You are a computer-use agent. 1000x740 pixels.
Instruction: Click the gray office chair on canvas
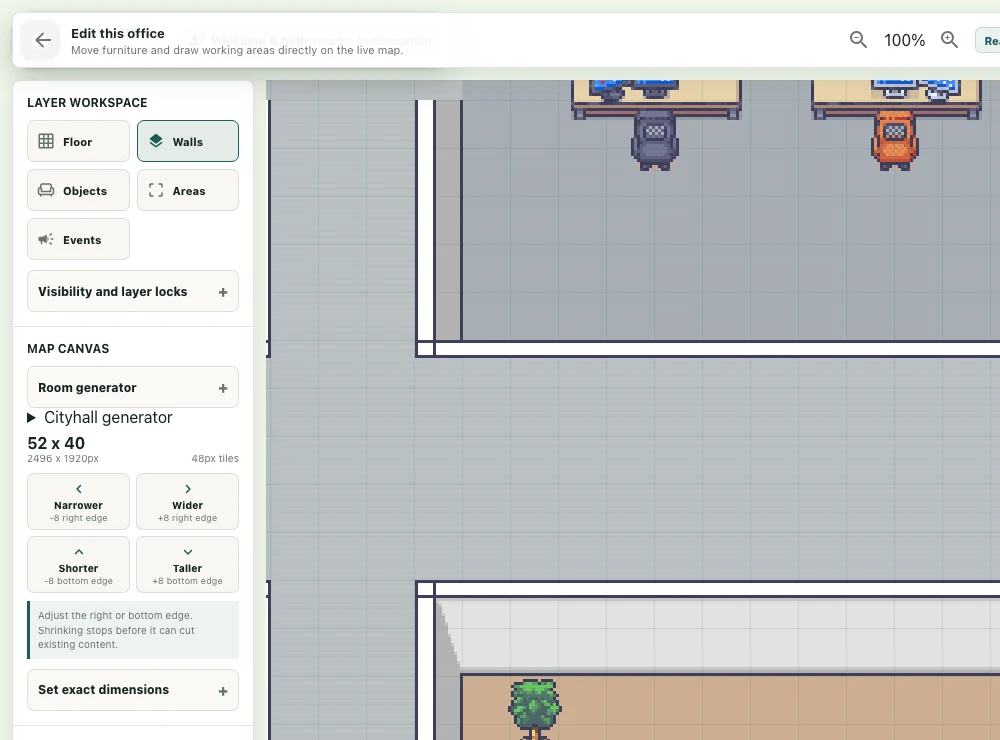coord(654,141)
